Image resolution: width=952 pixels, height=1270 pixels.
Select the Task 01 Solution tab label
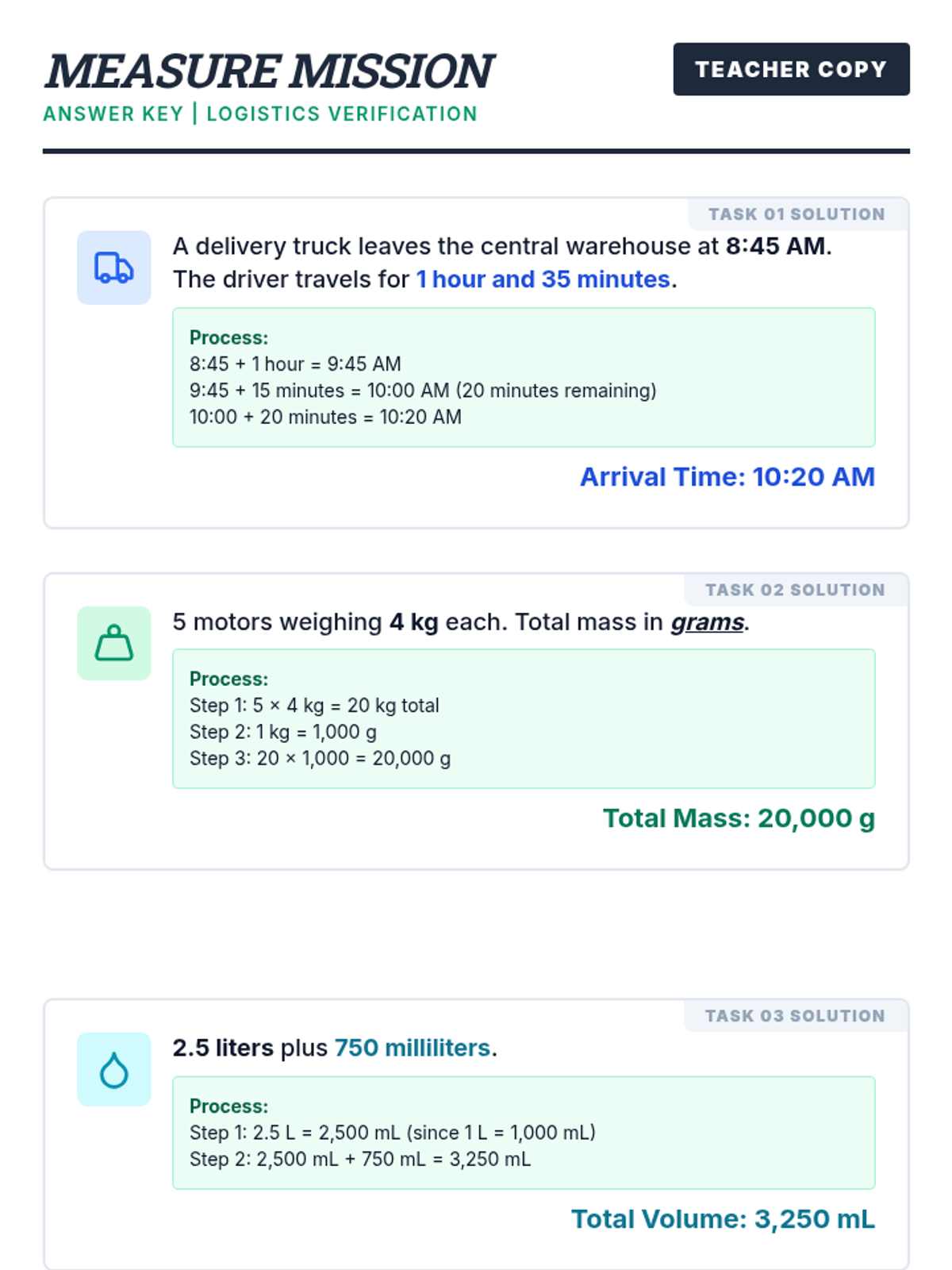click(x=797, y=214)
